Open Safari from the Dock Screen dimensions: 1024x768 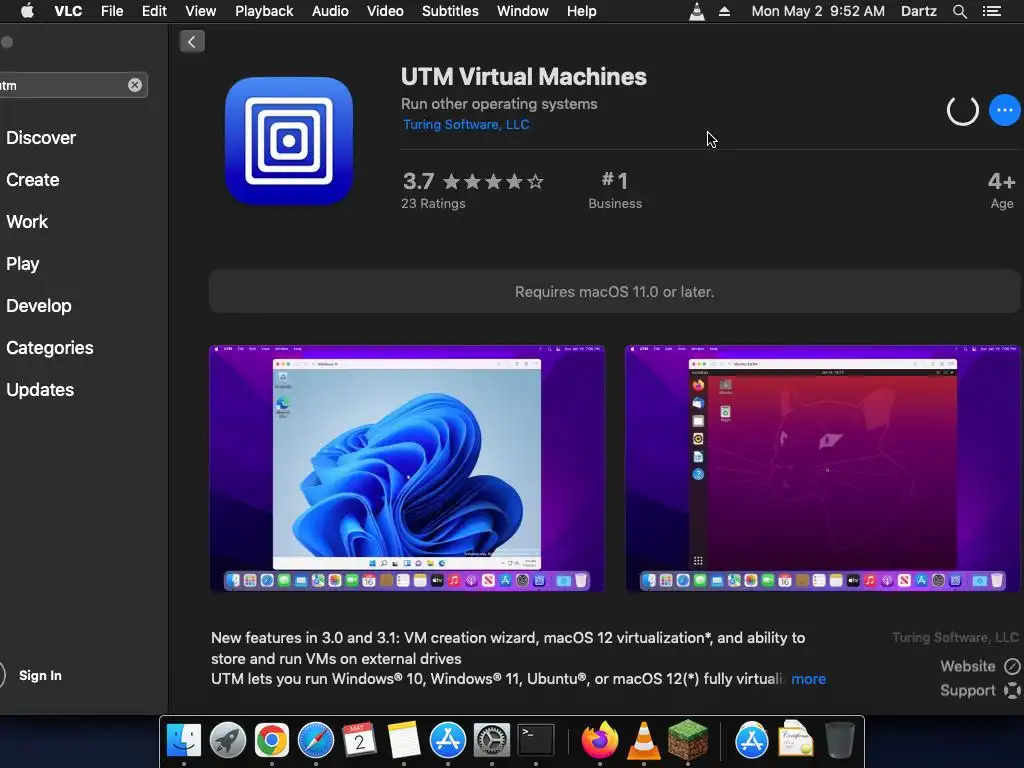(x=315, y=741)
